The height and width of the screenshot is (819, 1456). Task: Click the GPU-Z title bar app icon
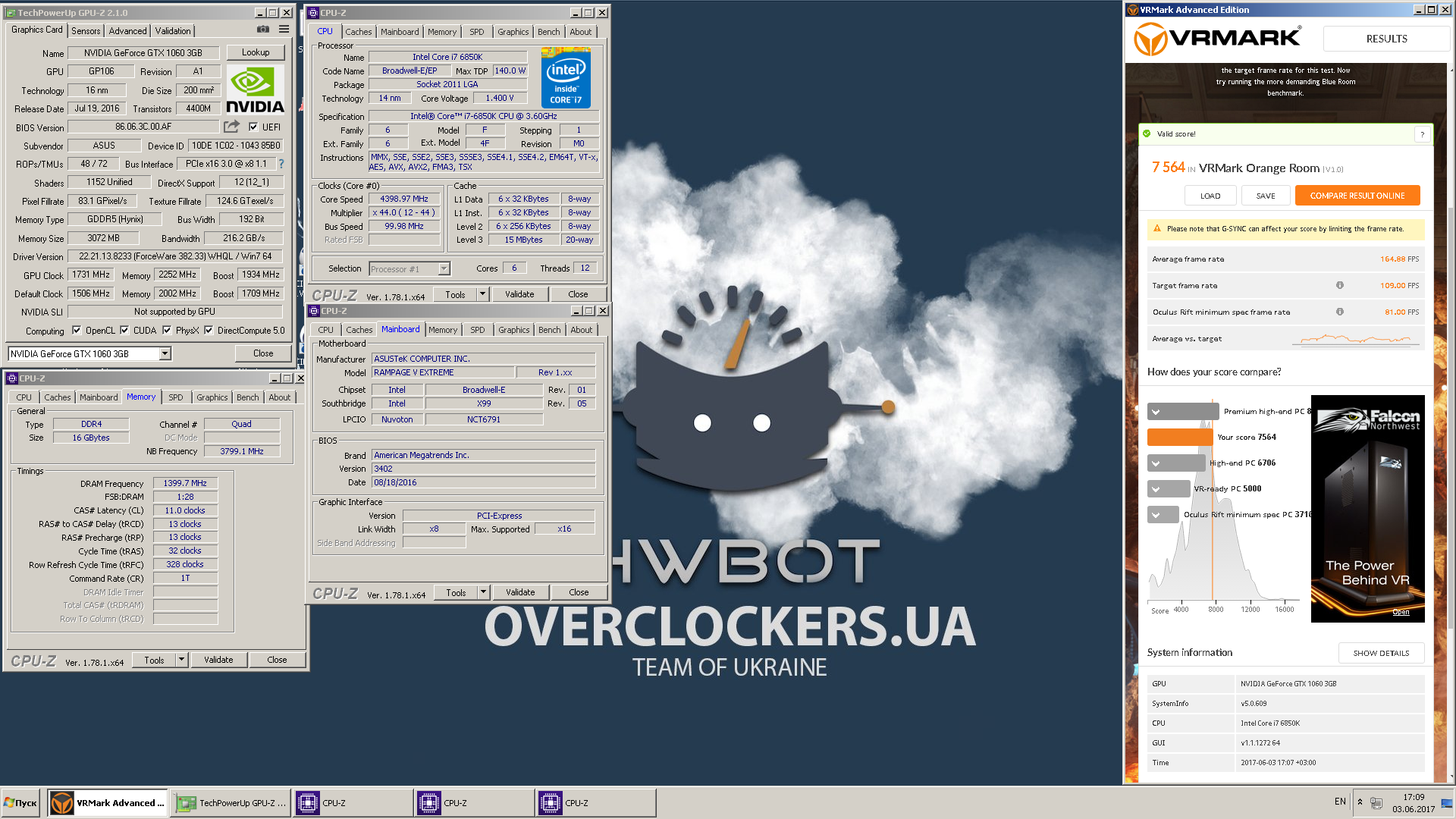tap(11, 12)
